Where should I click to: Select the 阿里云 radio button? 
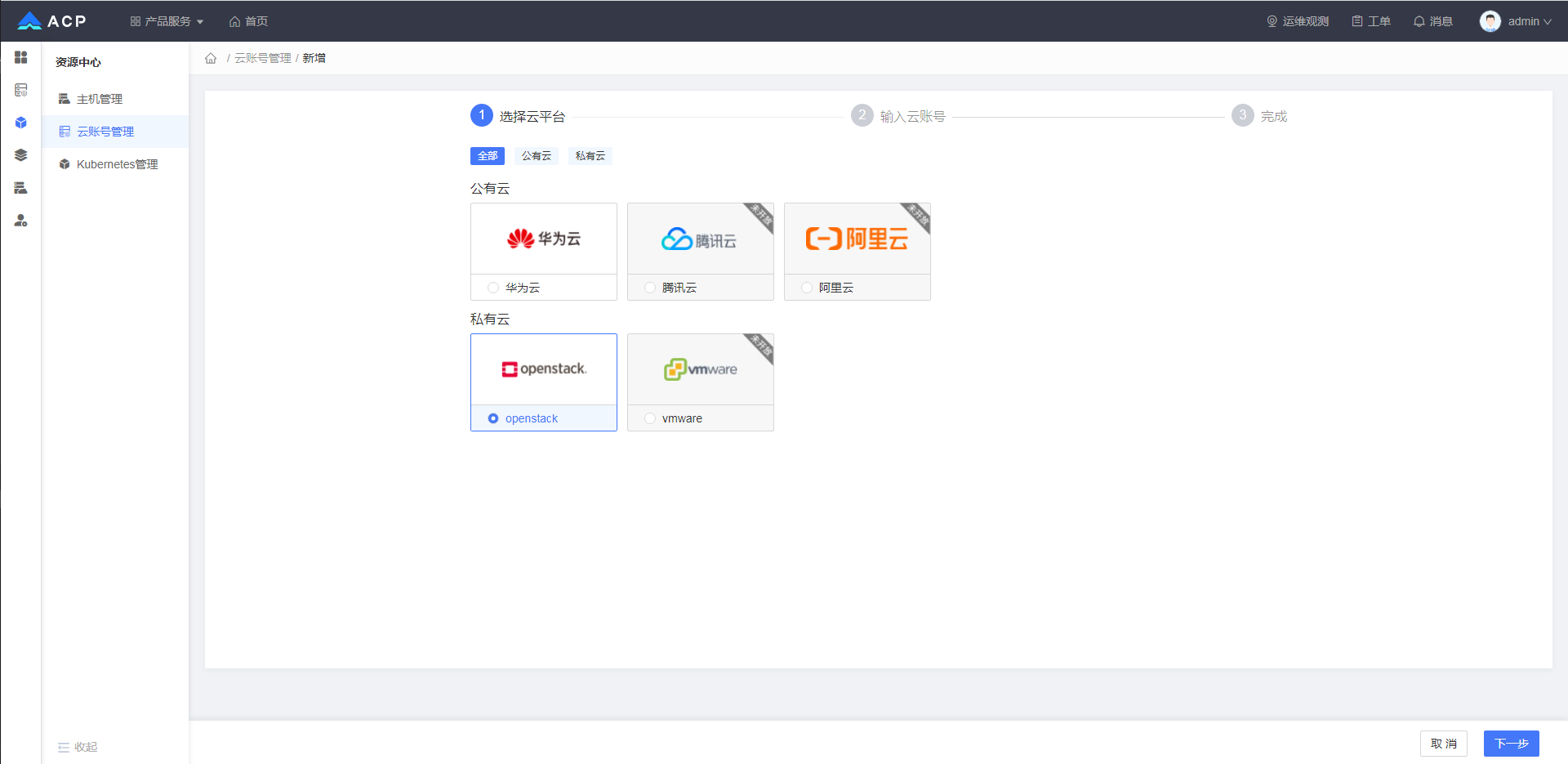click(x=807, y=288)
